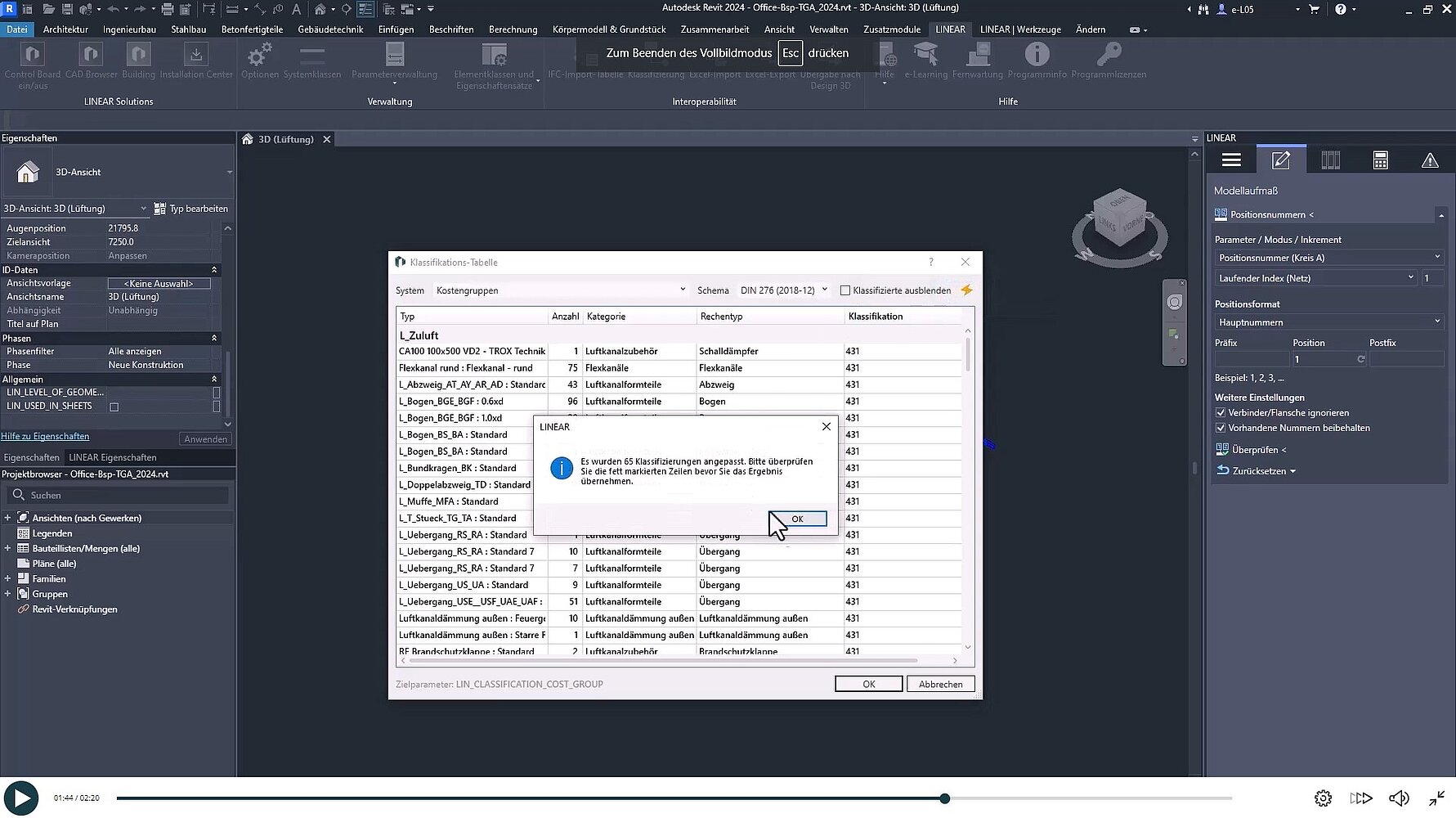1456x818 pixels.
Task: Expand the Familien tree node
Action: (x=7, y=578)
